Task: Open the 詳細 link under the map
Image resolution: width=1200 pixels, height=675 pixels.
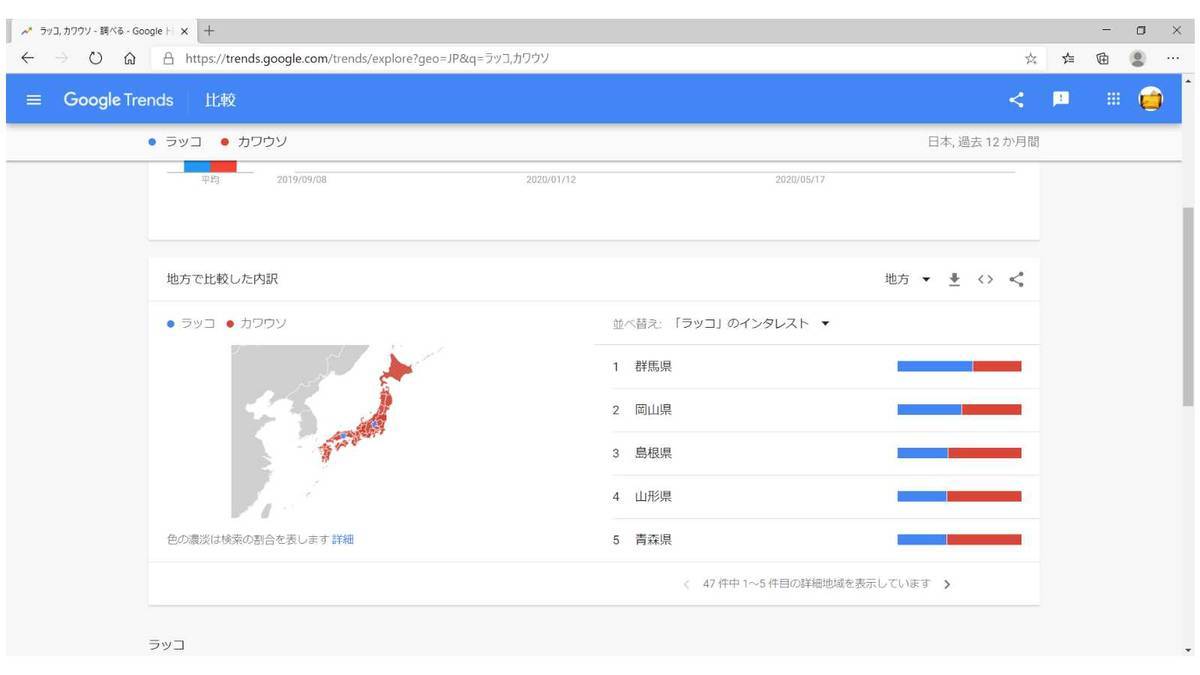Action: tap(342, 540)
